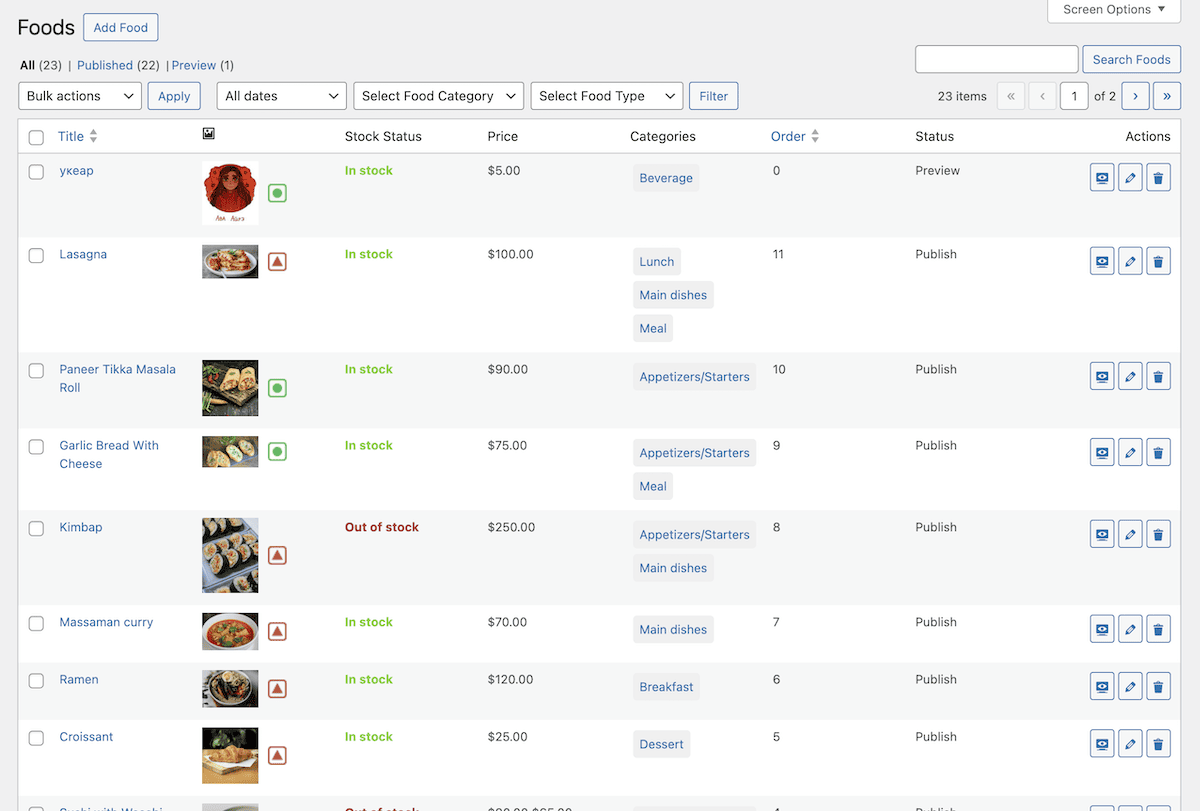Select the Kimbap row checkbox

click(36, 529)
